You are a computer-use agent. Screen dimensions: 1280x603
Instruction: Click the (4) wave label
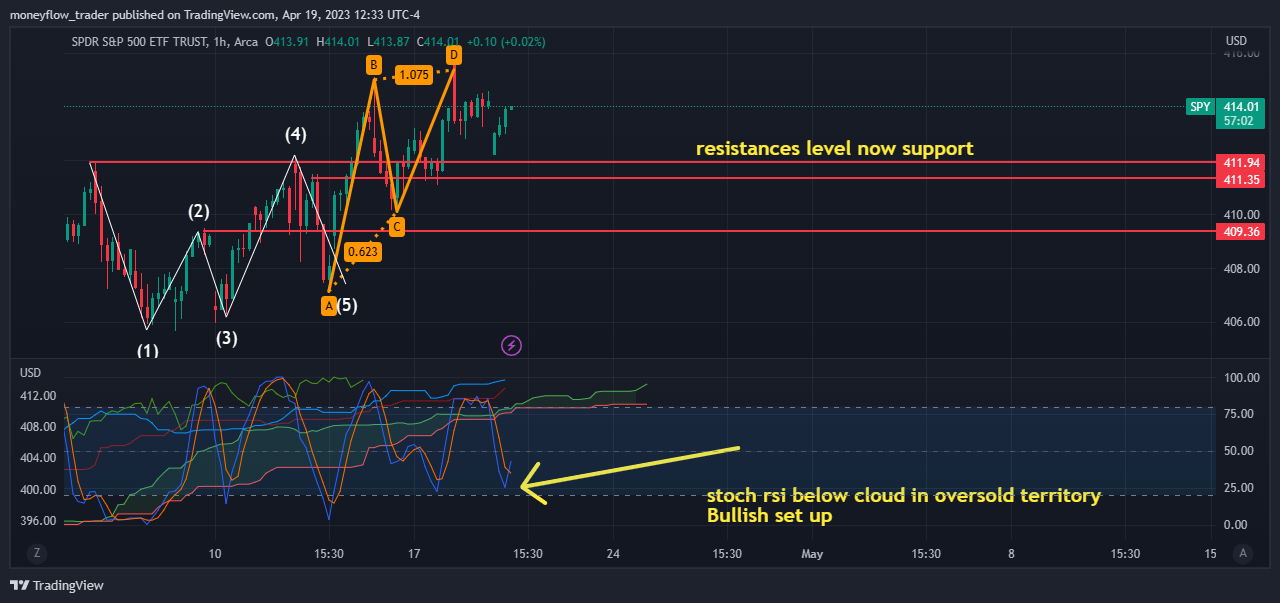[x=295, y=134]
